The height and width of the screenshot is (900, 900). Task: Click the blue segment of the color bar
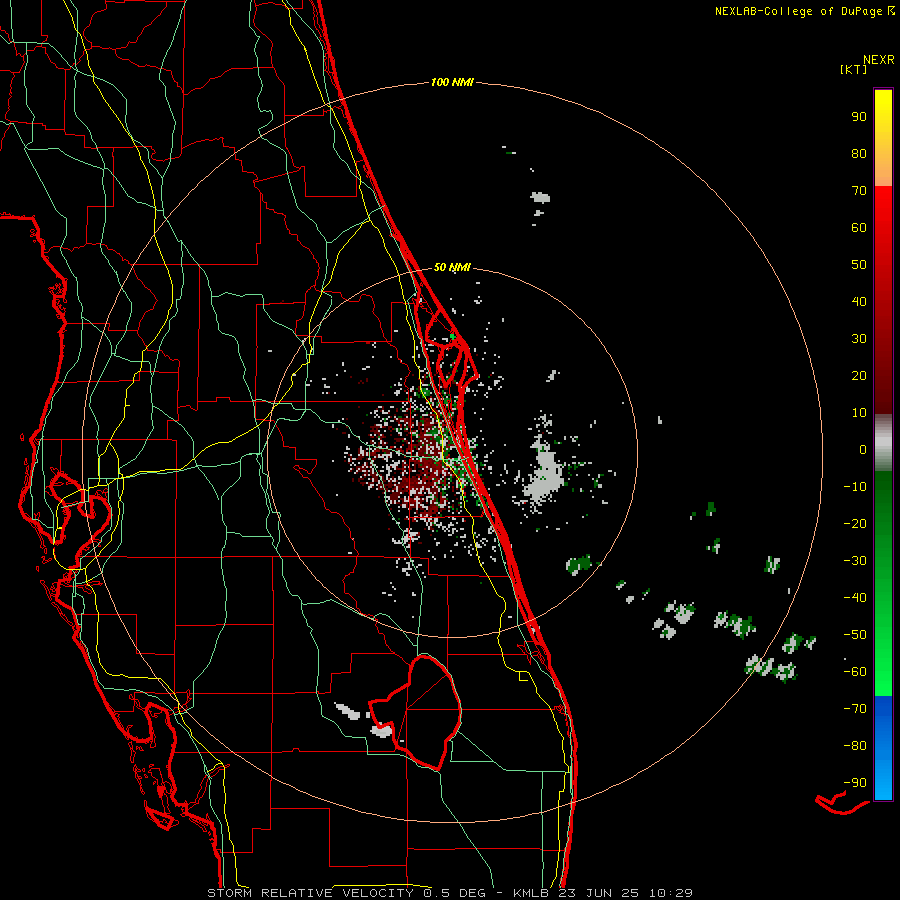[x=883, y=747]
